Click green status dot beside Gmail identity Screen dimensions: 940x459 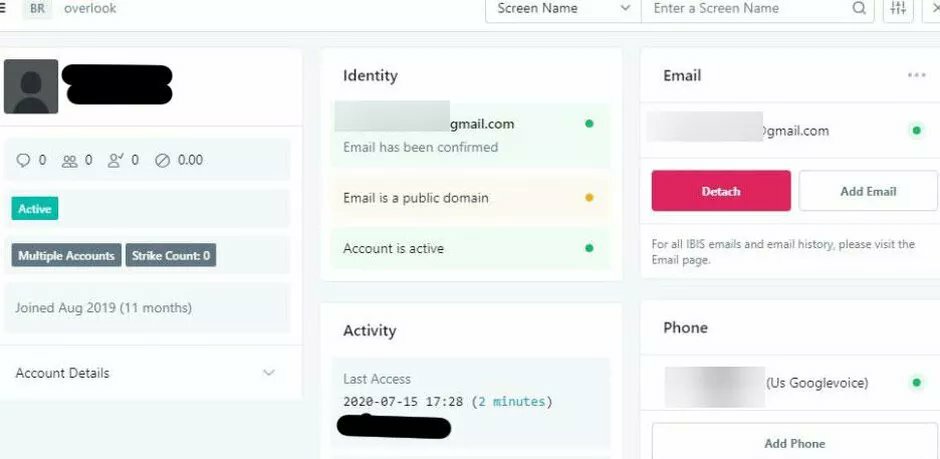click(x=589, y=124)
